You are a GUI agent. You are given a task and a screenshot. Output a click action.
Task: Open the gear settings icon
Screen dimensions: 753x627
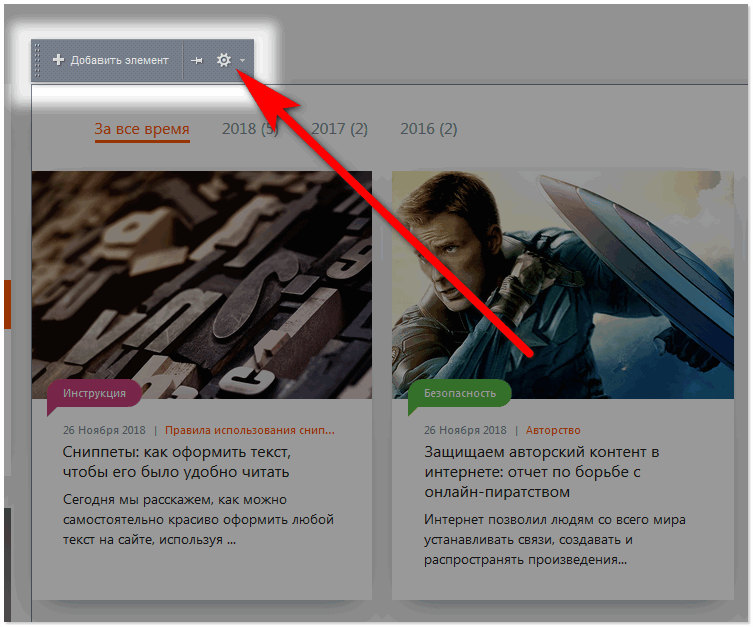tap(224, 60)
